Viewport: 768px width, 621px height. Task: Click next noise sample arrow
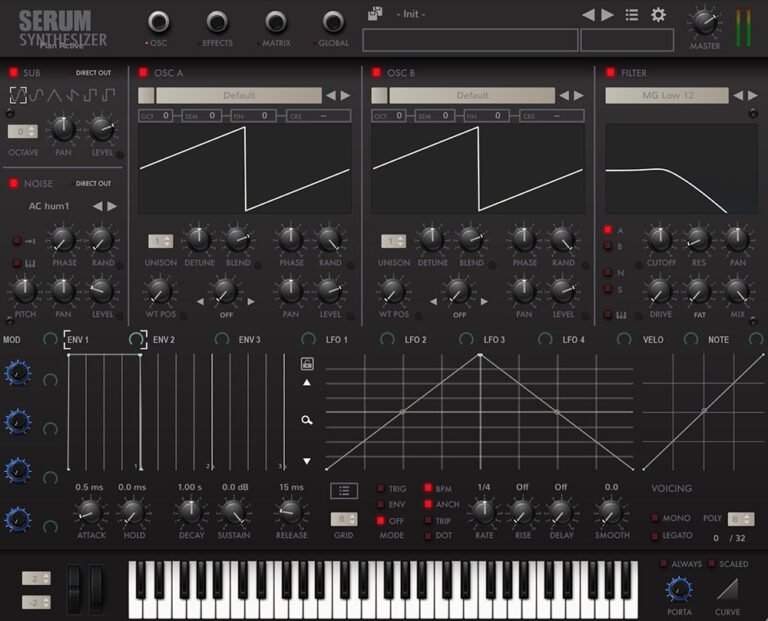click(112, 206)
